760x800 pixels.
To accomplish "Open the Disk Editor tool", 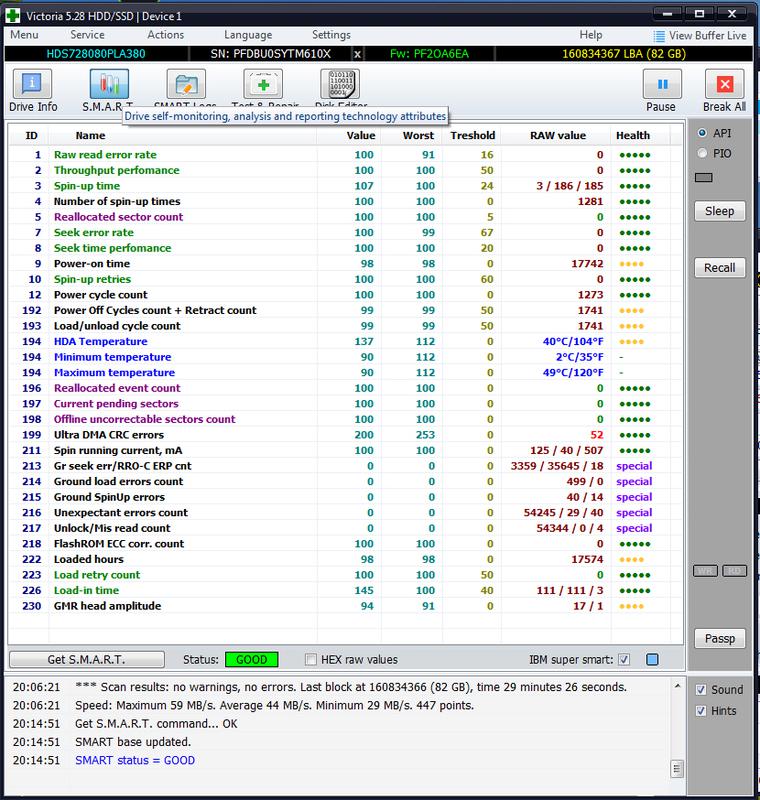I will [339, 84].
